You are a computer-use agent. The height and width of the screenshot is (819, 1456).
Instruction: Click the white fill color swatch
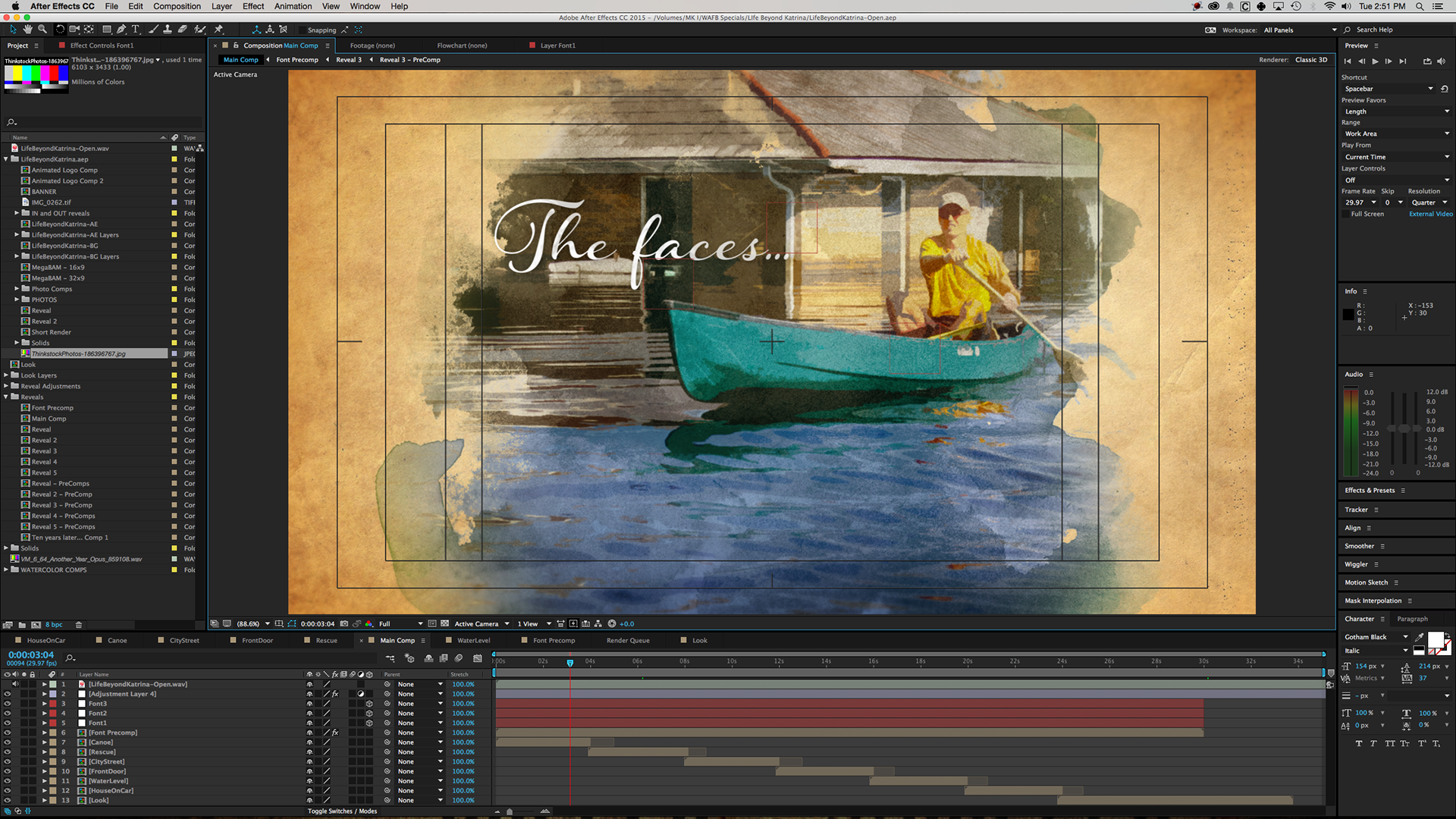click(1435, 639)
